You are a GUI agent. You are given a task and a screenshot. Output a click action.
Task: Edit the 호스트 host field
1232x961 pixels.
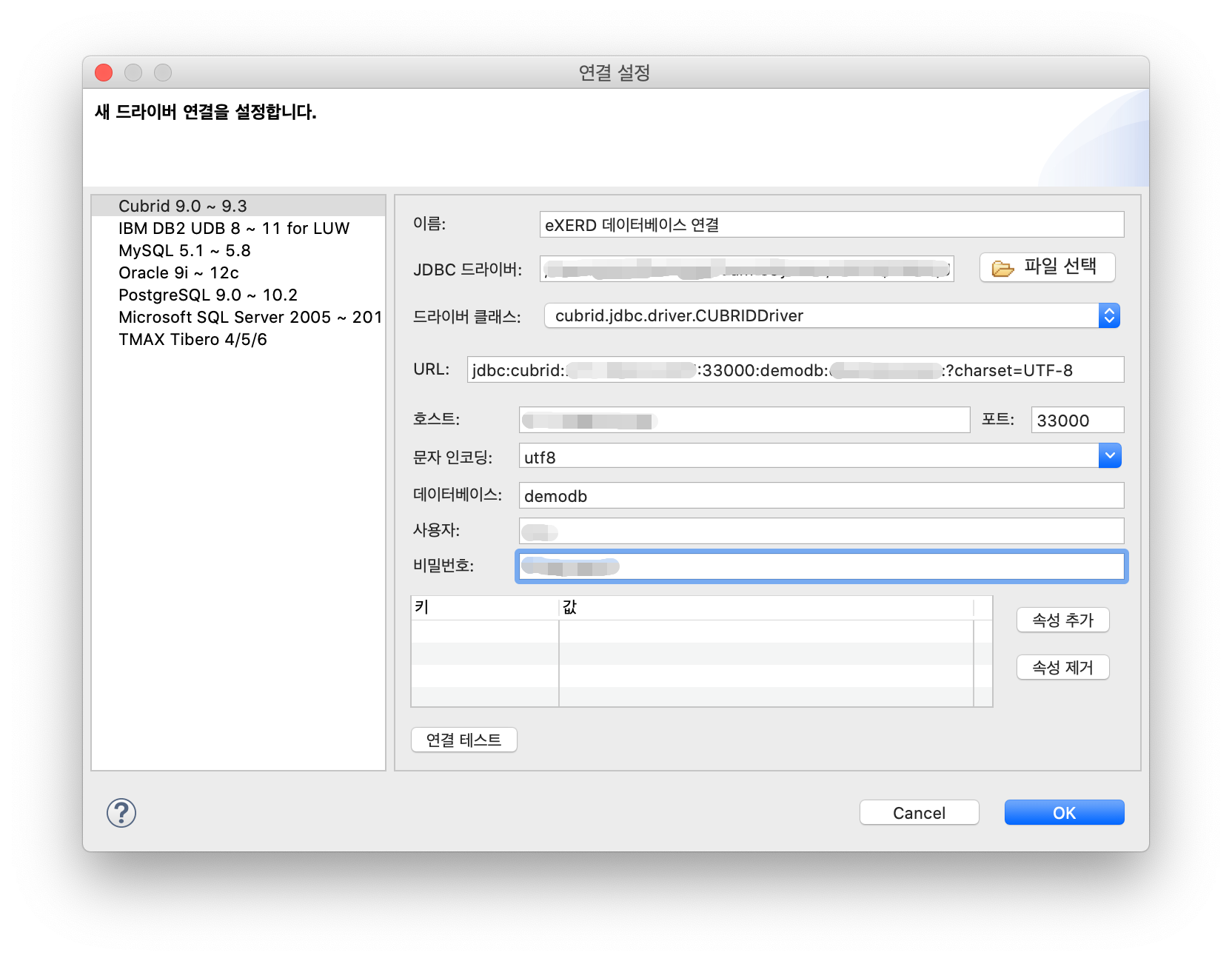(744, 420)
